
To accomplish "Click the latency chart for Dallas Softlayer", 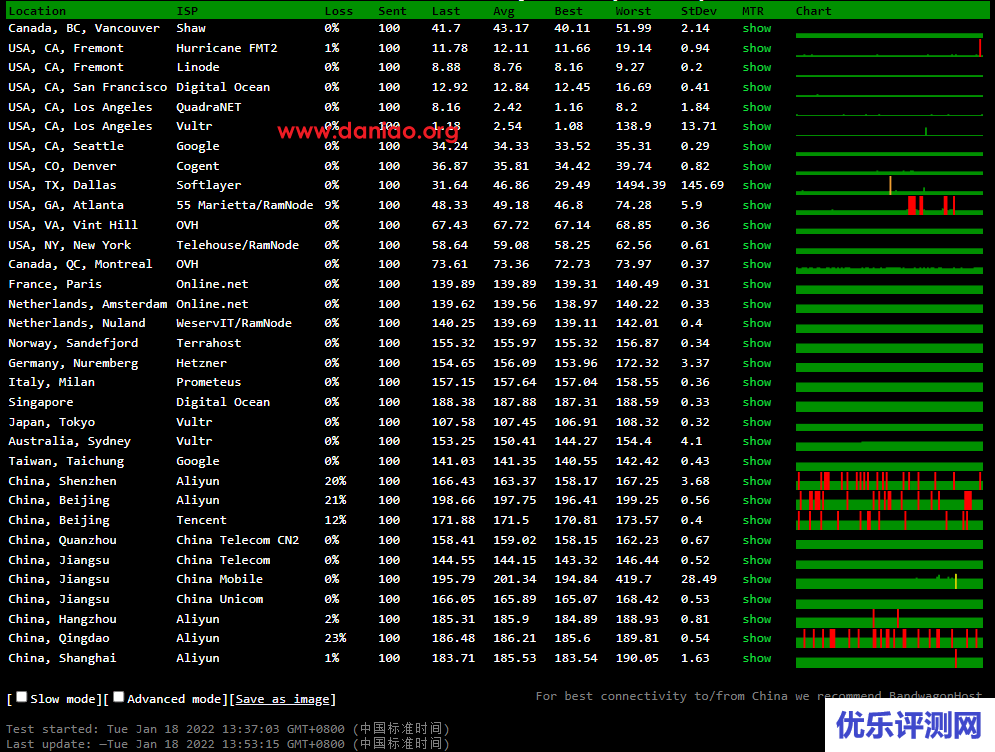I will pos(889,185).
